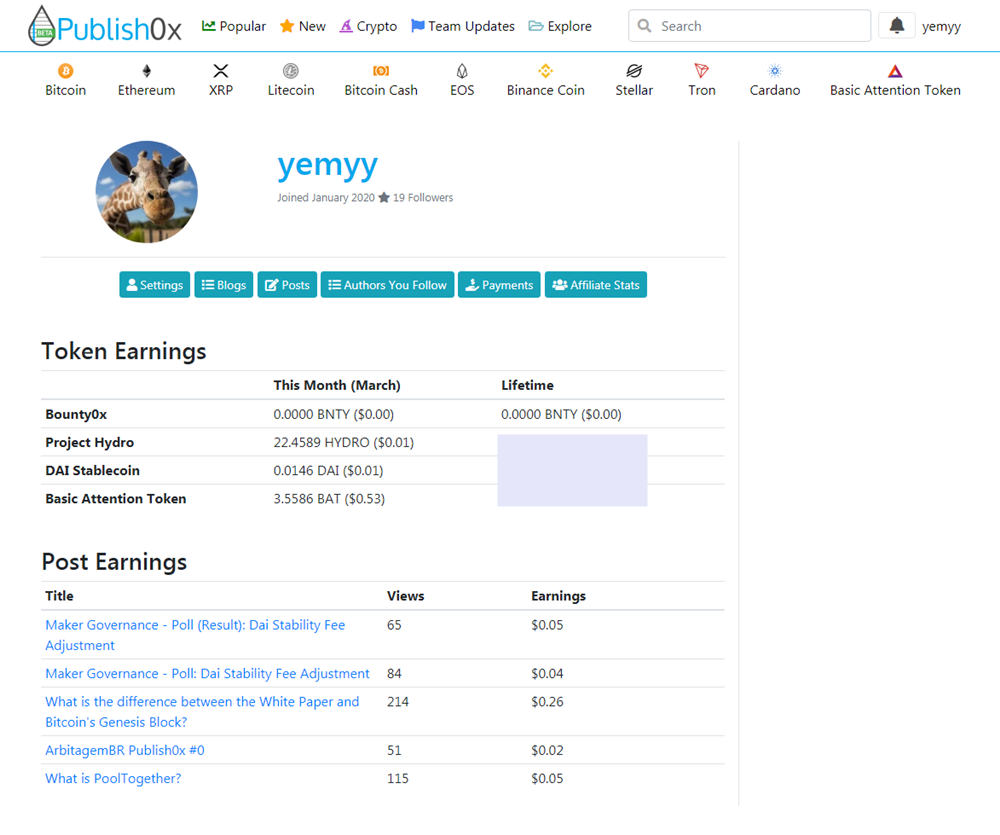Click the yemyy profile heading
Image resolution: width=1000 pixels, height=835 pixels.
coord(328,165)
